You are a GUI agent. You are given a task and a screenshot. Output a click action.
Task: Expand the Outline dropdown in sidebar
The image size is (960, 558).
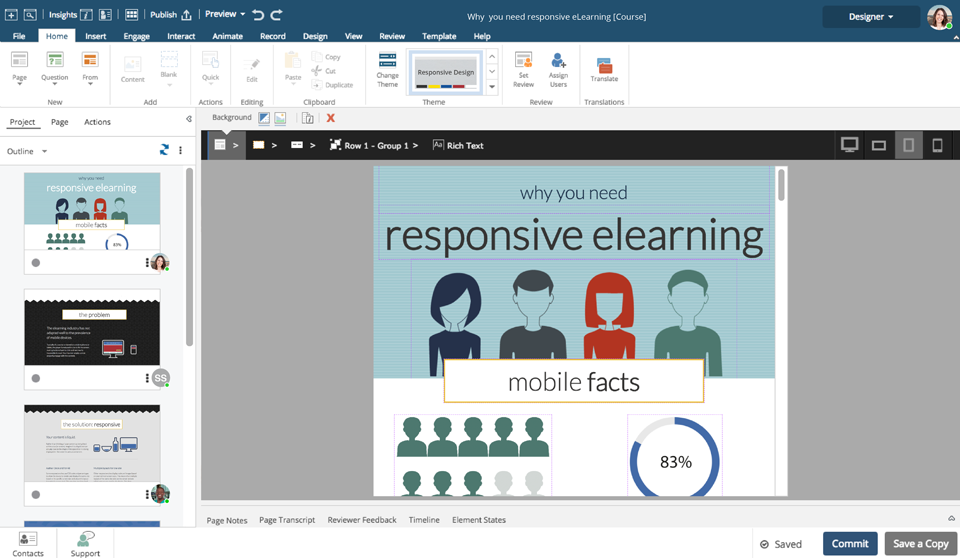point(27,151)
